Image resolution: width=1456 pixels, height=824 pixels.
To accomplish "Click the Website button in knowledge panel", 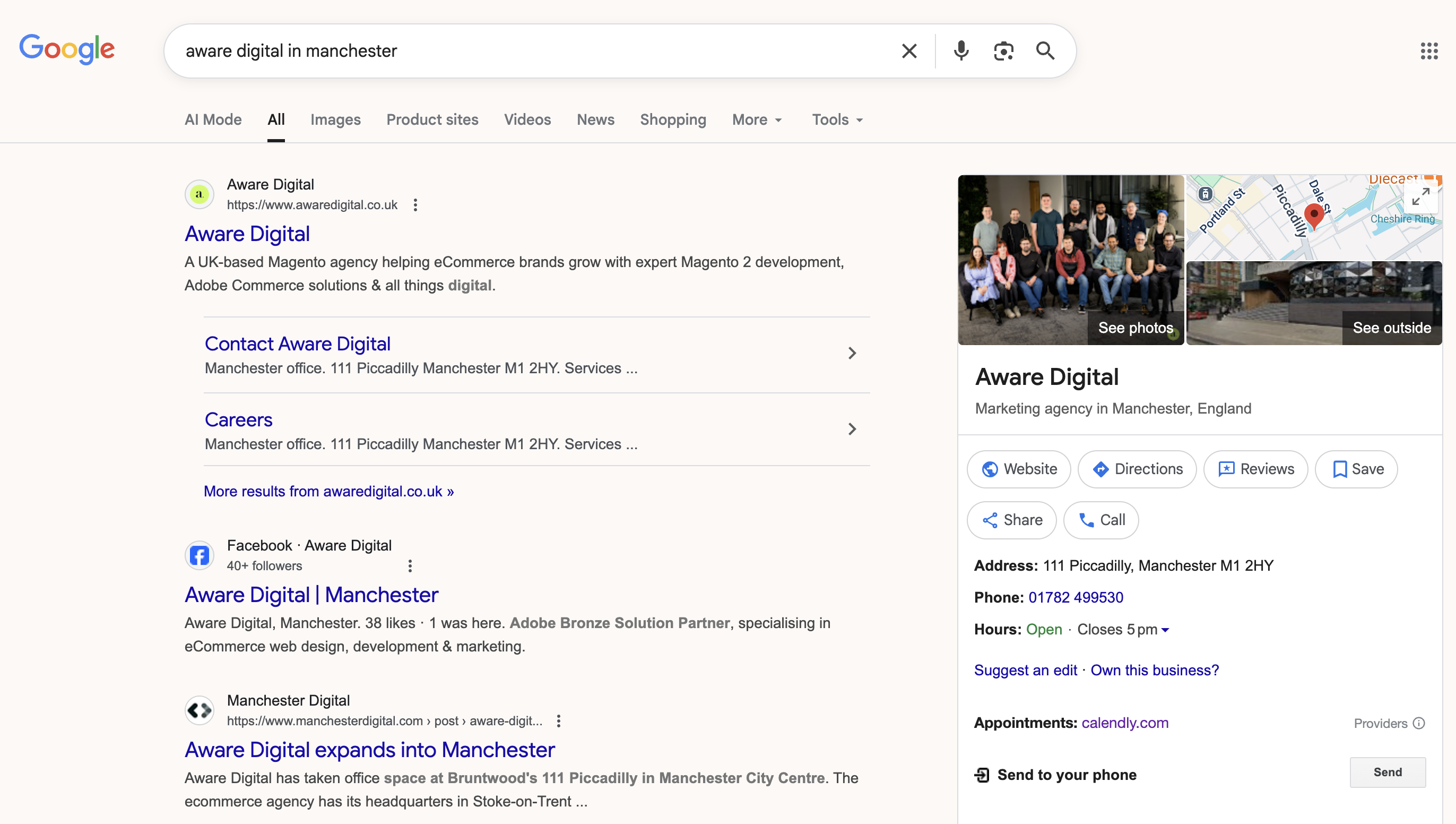I will [1019, 469].
